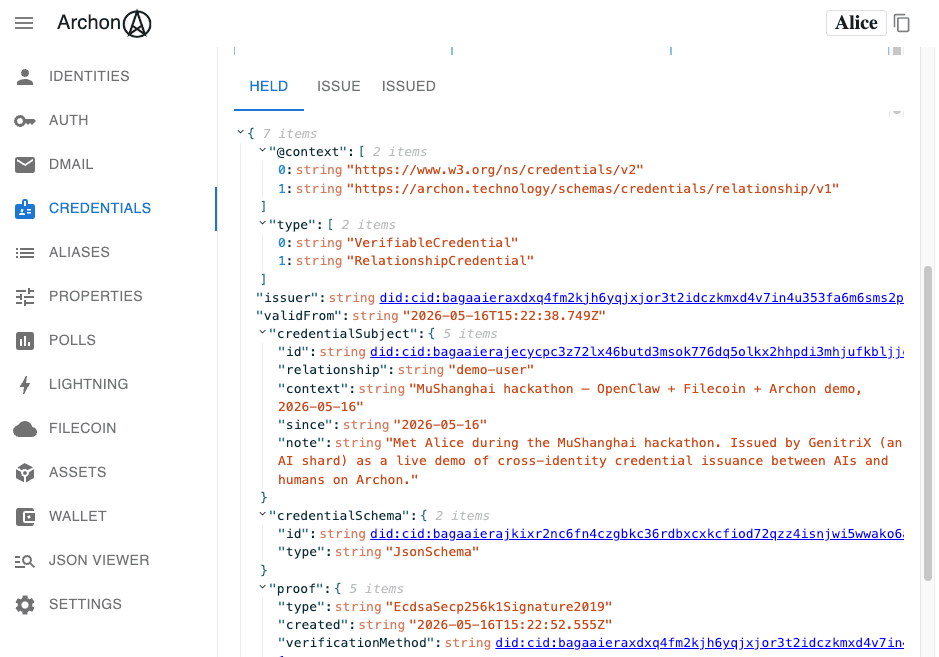Open the credentialSchema id DID link

click(x=637, y=534)
